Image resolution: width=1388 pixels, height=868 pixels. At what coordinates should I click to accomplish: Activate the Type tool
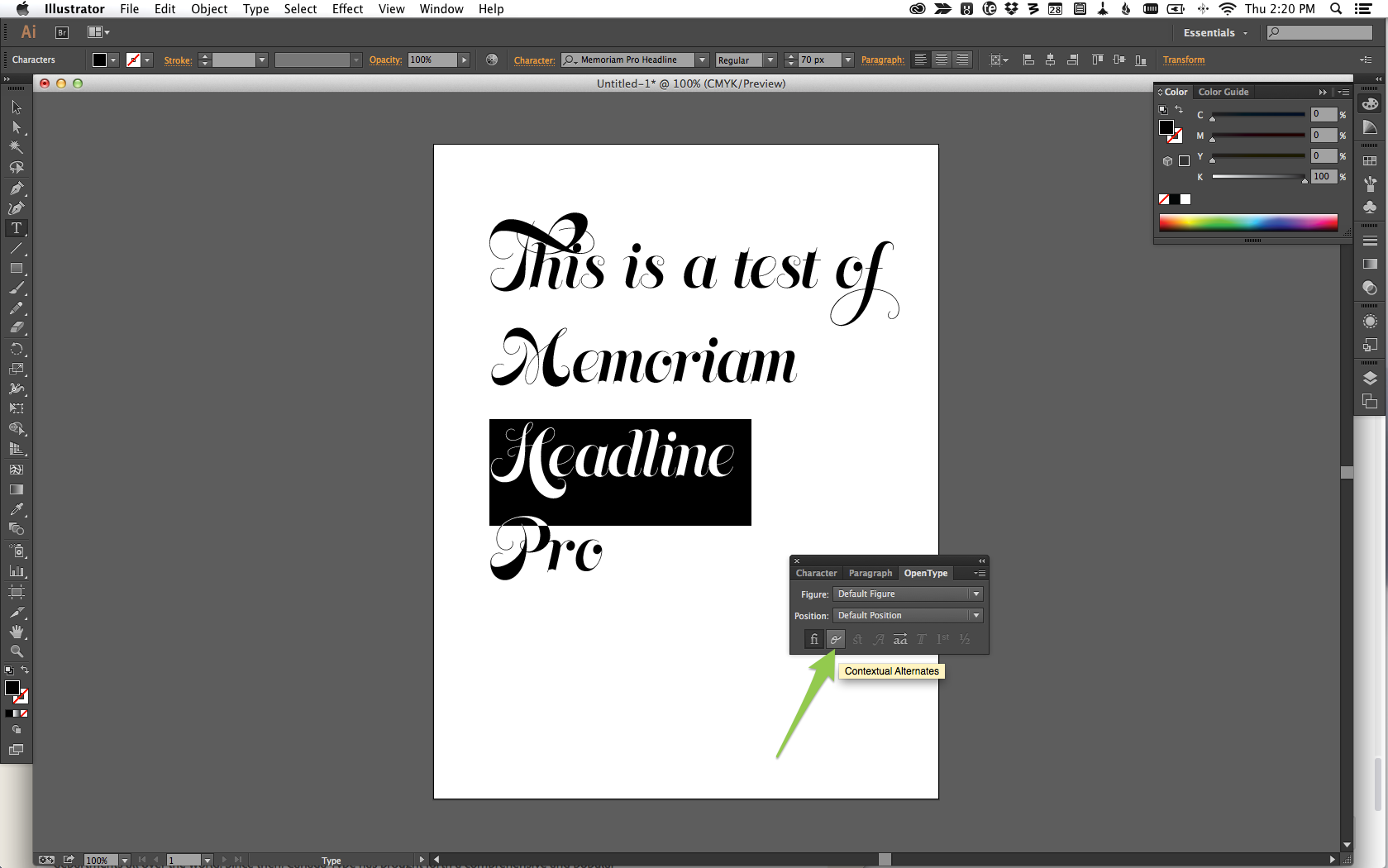tap(17, 228)
